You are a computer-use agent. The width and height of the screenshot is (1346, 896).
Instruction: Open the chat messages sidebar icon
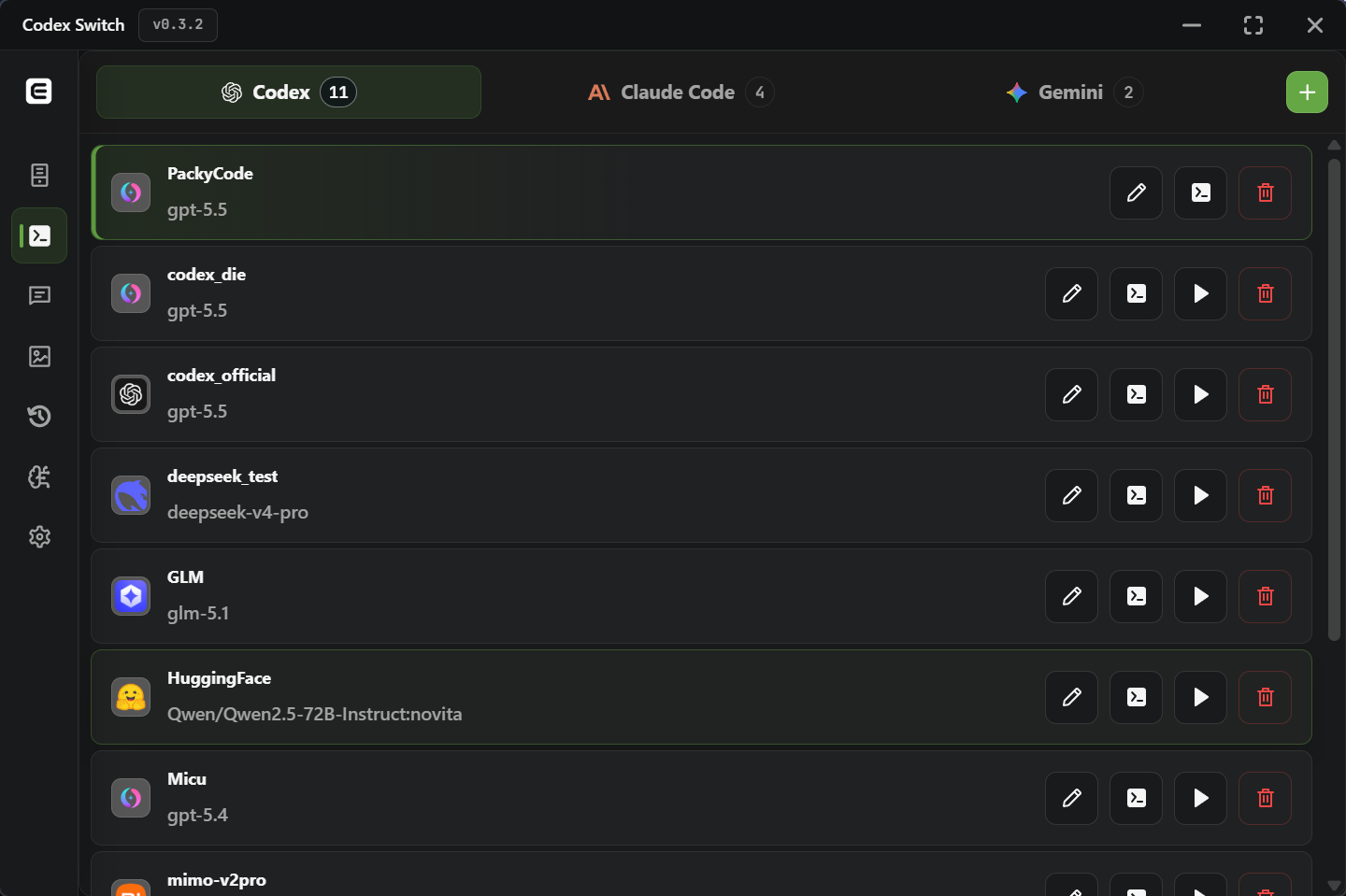click(39, 295)
